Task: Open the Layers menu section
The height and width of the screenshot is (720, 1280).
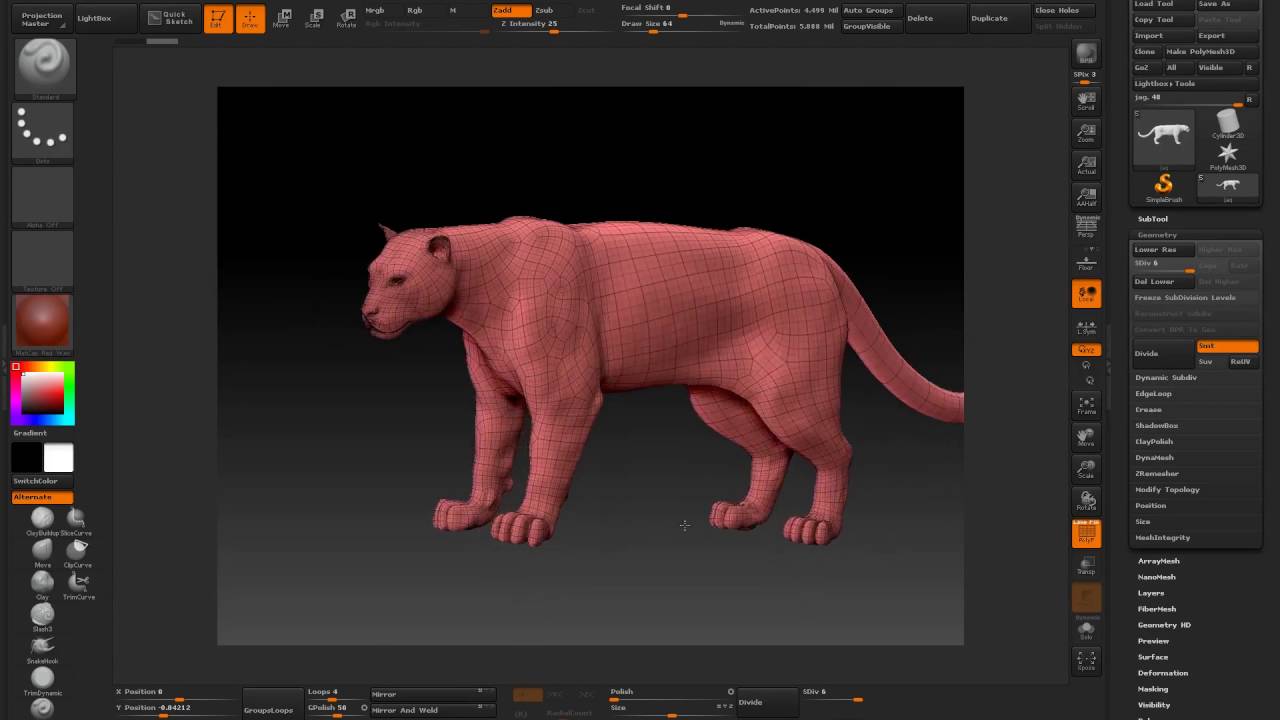Action: 1151,593
